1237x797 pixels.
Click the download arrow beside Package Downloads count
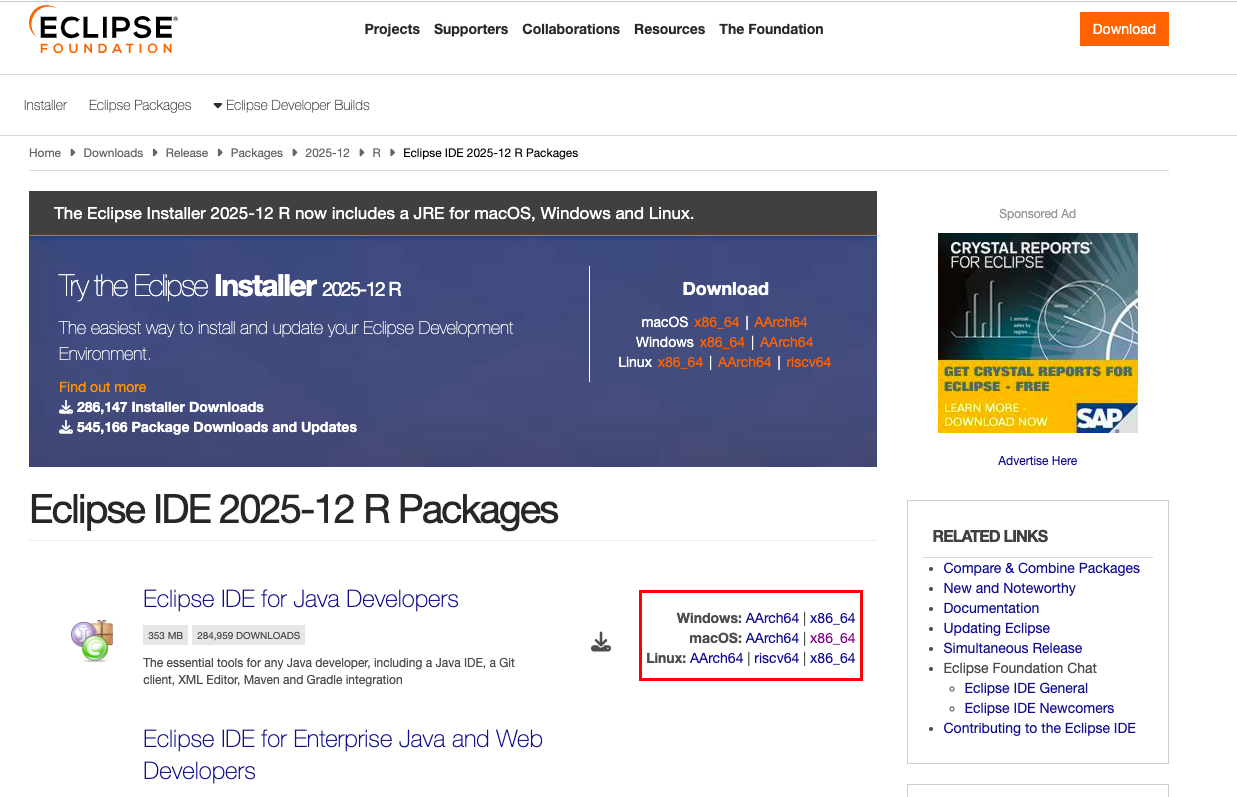(64, 426)
